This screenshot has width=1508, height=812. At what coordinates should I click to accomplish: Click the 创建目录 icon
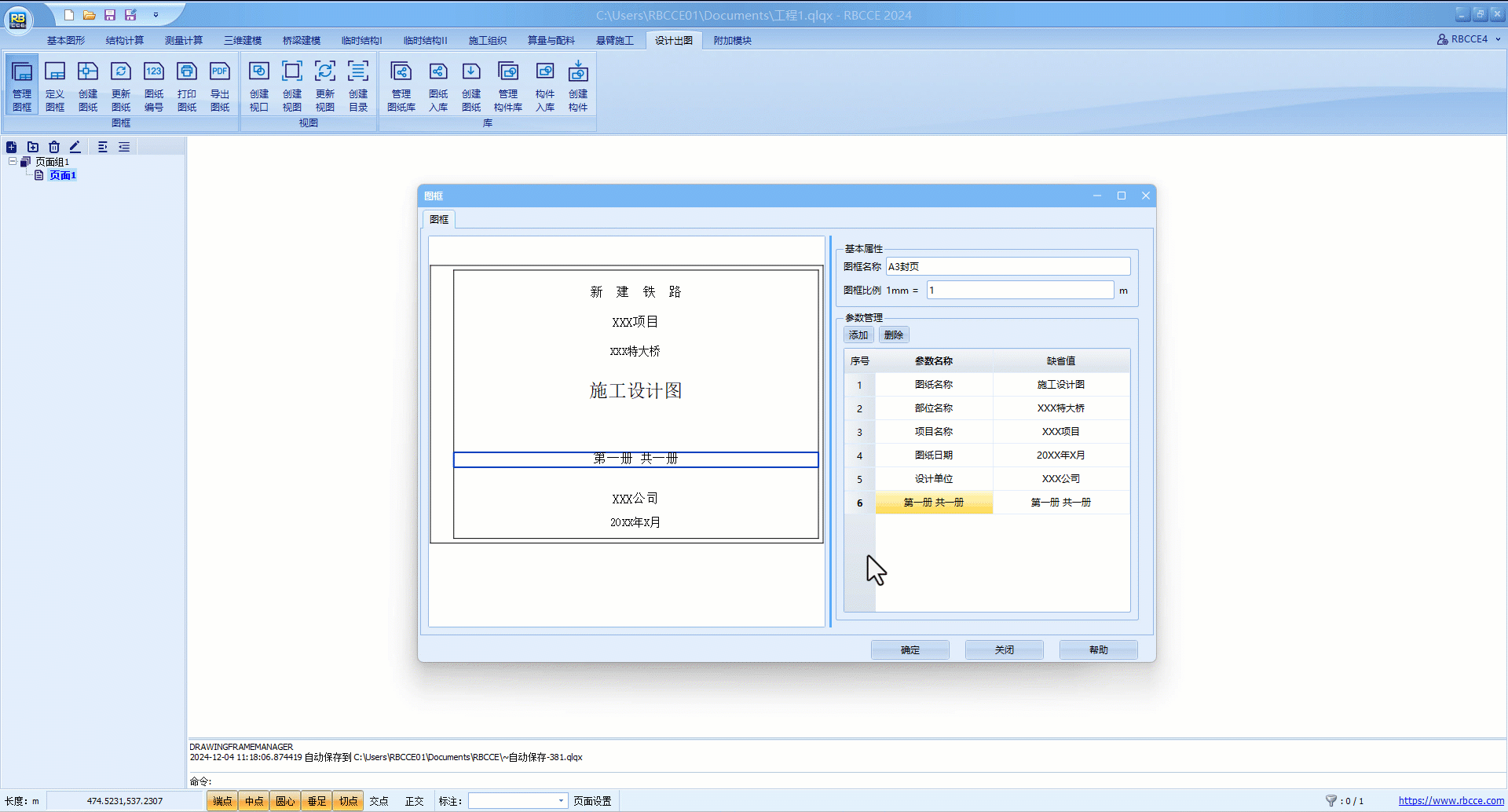[x=358, y=85]
